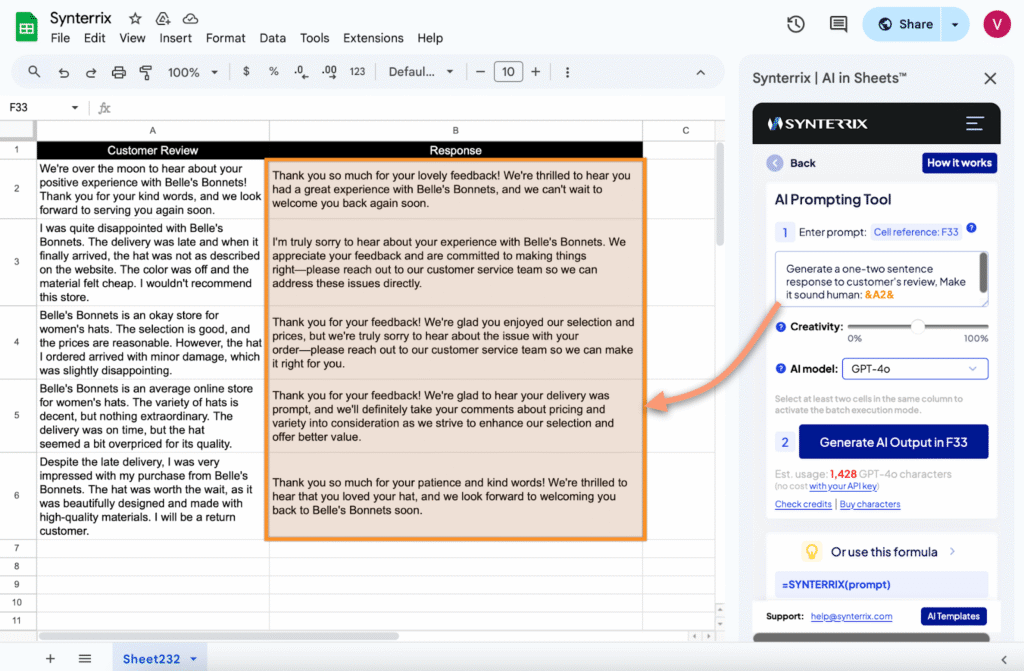
Task: Open the Format menu
Action: click(x=225, y=38)
